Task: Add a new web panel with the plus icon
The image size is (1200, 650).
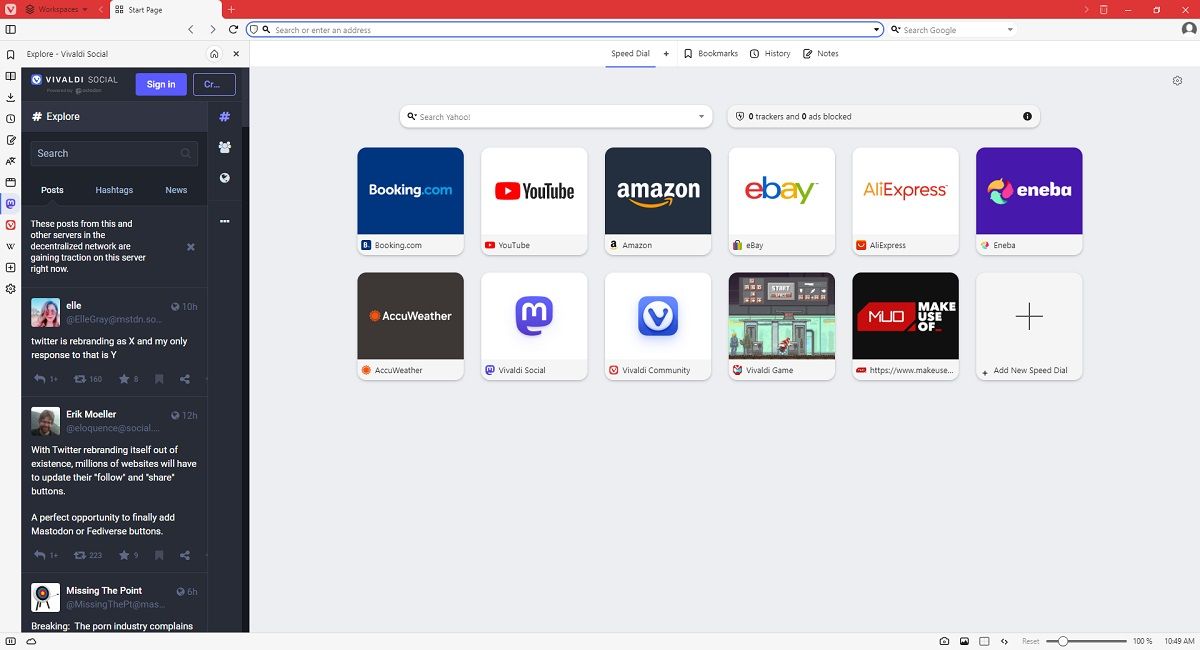Action: click(x=10, y=268)
